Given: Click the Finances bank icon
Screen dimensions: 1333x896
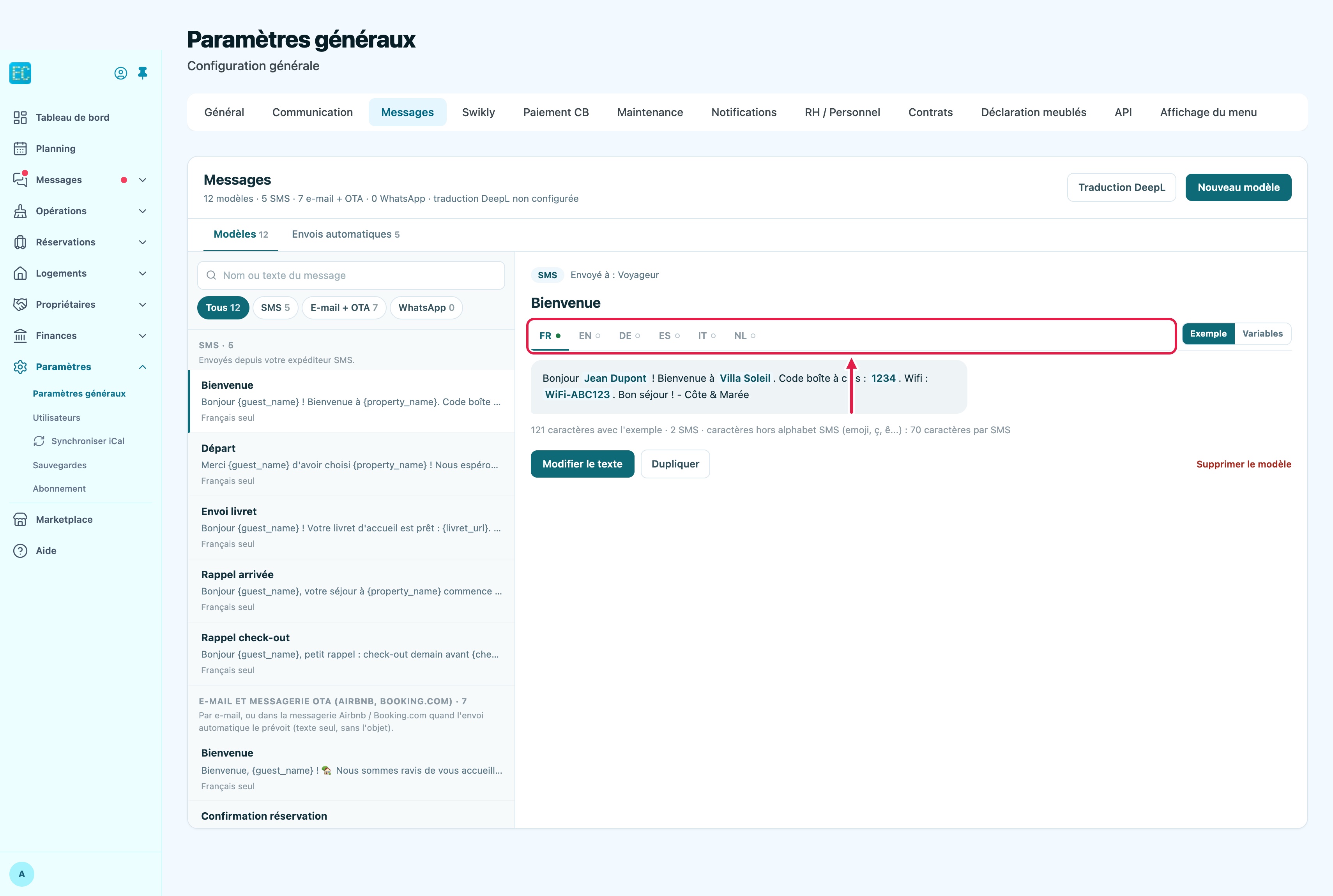Looking at the screenshot, I should [x=20, y=335].
